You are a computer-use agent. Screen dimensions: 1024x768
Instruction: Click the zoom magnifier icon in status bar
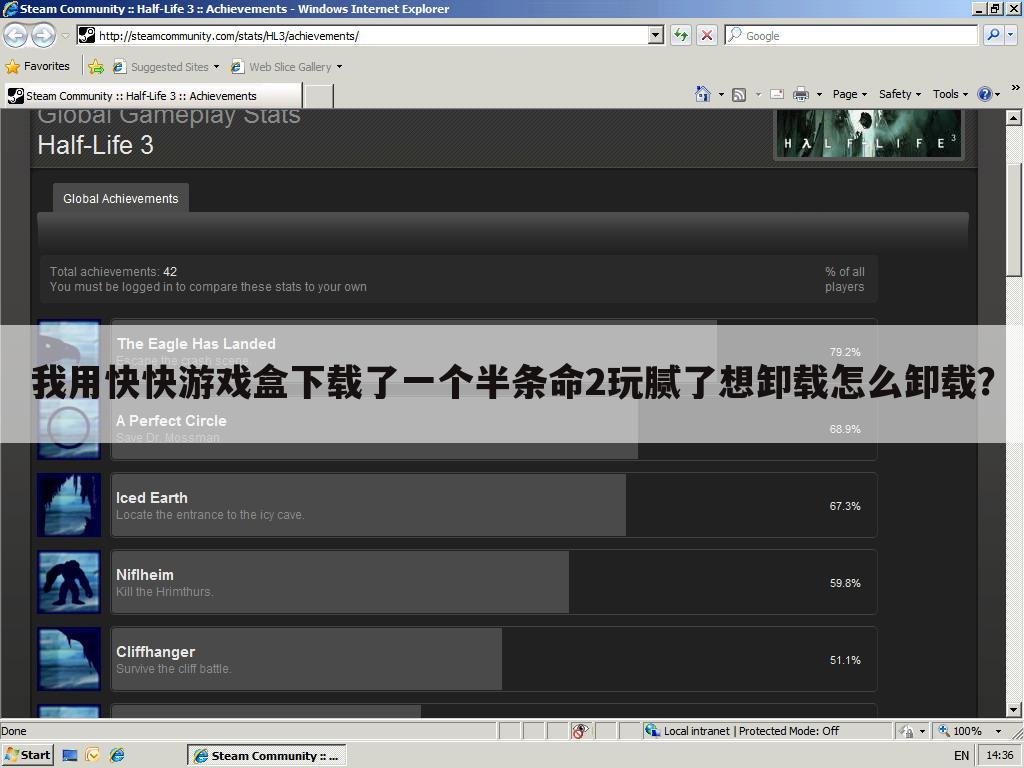pyautogui.click(x=944, y=731)
